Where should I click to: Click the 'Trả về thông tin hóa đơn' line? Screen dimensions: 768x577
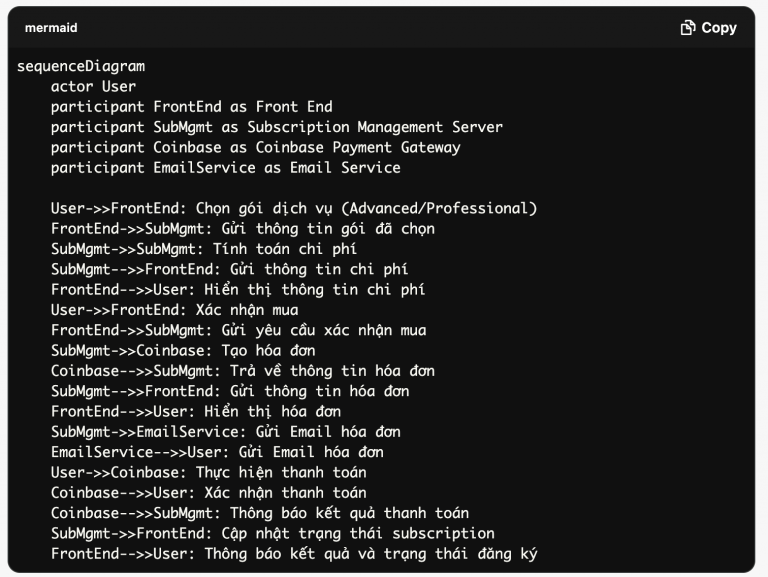[x=243, y=371]
